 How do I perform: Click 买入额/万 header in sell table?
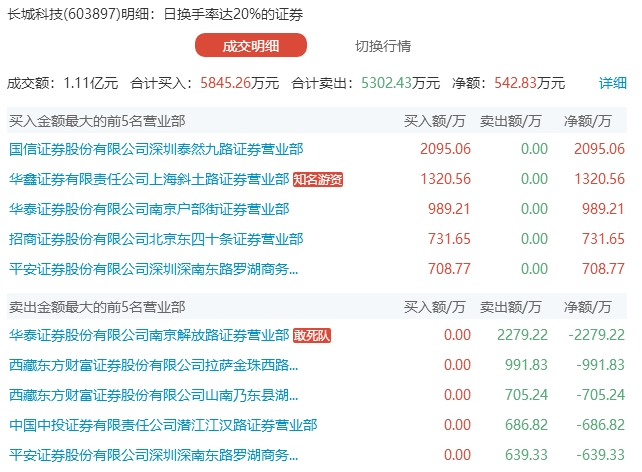click(434, 307)
